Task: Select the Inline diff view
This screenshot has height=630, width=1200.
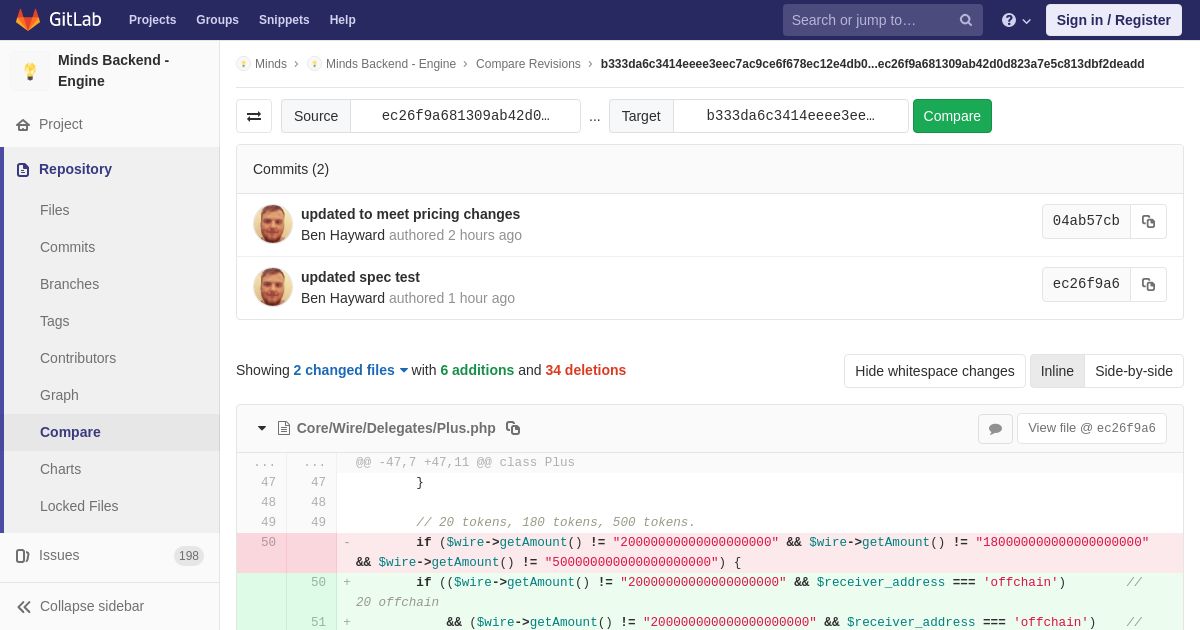Action: [x=1057, y=371]
